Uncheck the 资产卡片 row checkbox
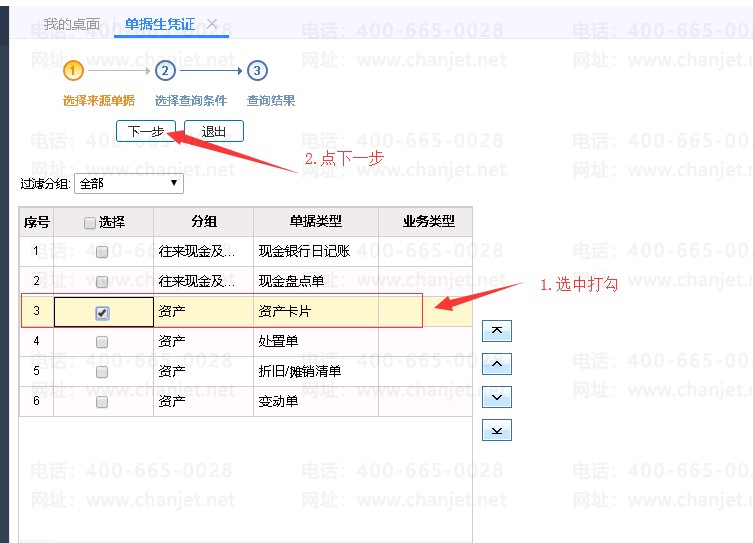The image size is (753, 543). pos(102,313)
